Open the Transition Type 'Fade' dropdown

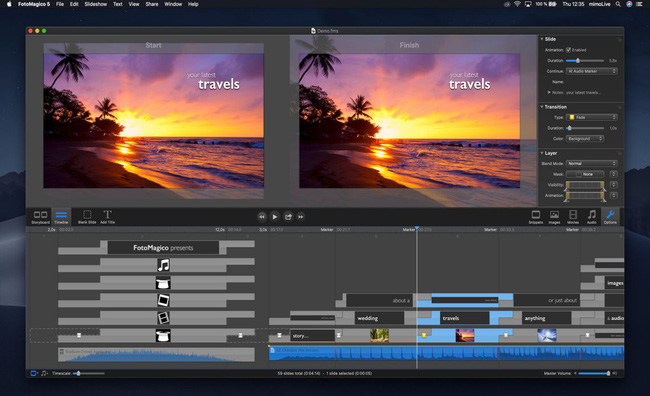coord(592,117)
